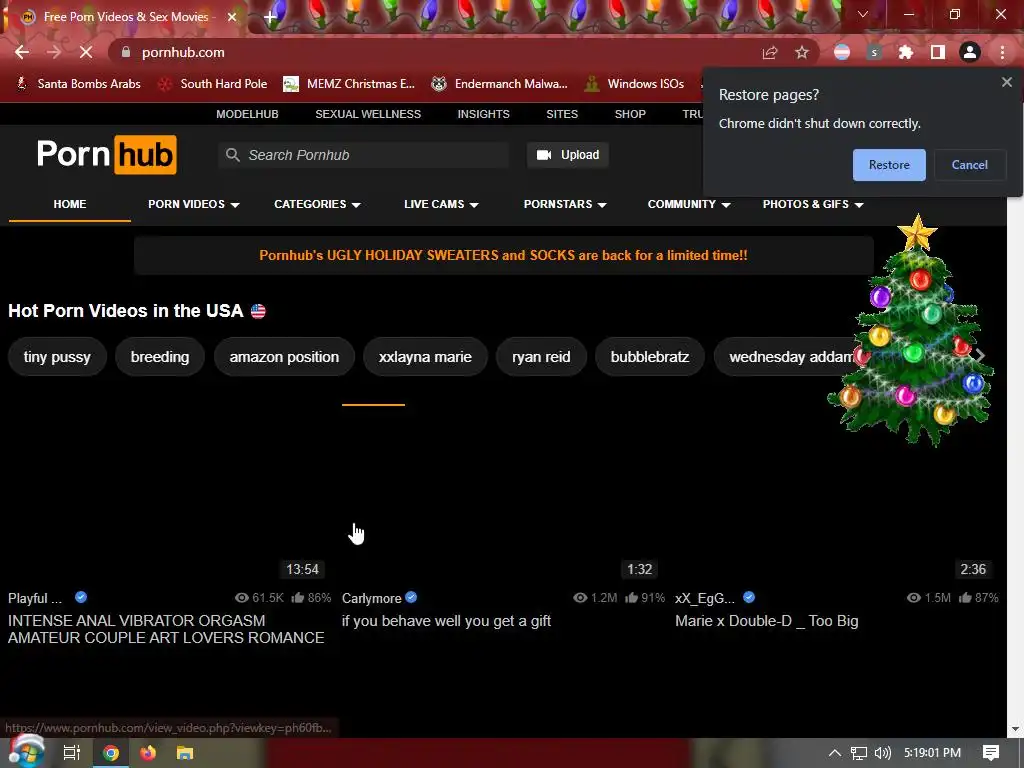Viewport: 1024px width, 768px height.
Task: Click the share this page icon
Action: coord(770,52)
